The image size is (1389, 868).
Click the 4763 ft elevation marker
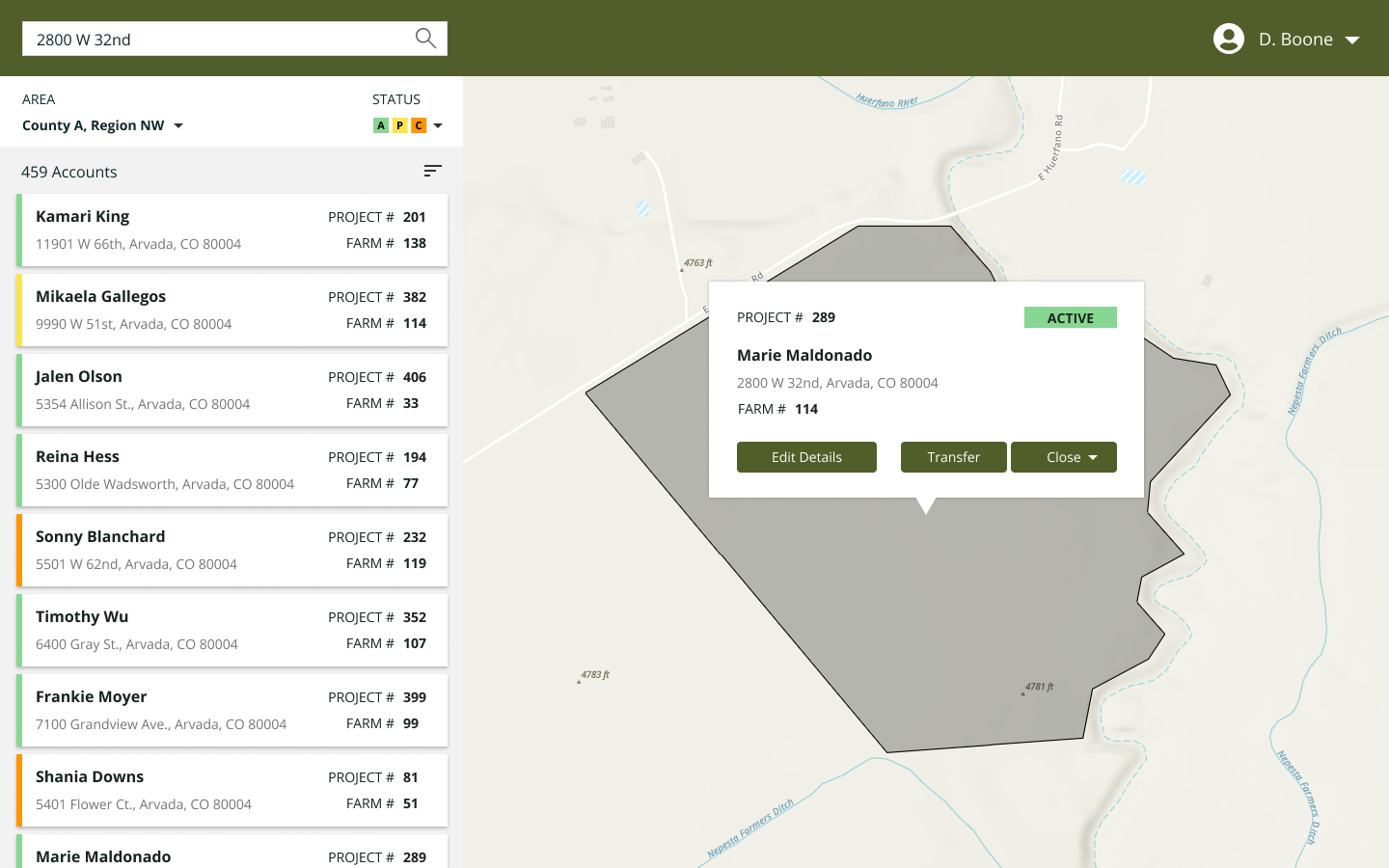[696, 263]
